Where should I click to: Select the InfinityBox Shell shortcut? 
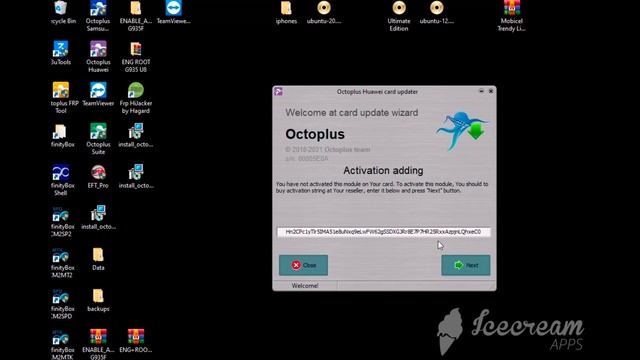pos(62,180)
